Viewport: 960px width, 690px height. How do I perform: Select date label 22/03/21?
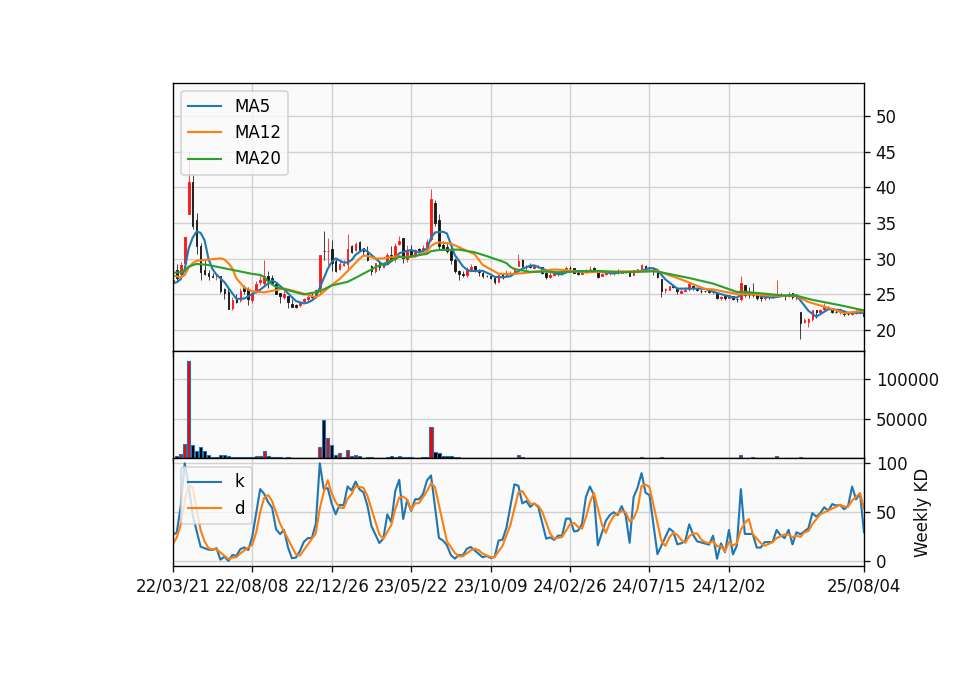(x=173, y=586)
